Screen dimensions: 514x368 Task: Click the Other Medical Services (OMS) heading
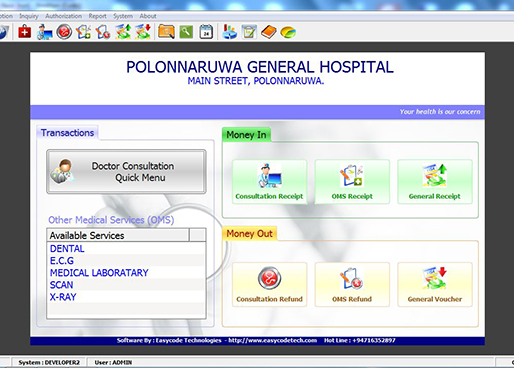[111, 220]
